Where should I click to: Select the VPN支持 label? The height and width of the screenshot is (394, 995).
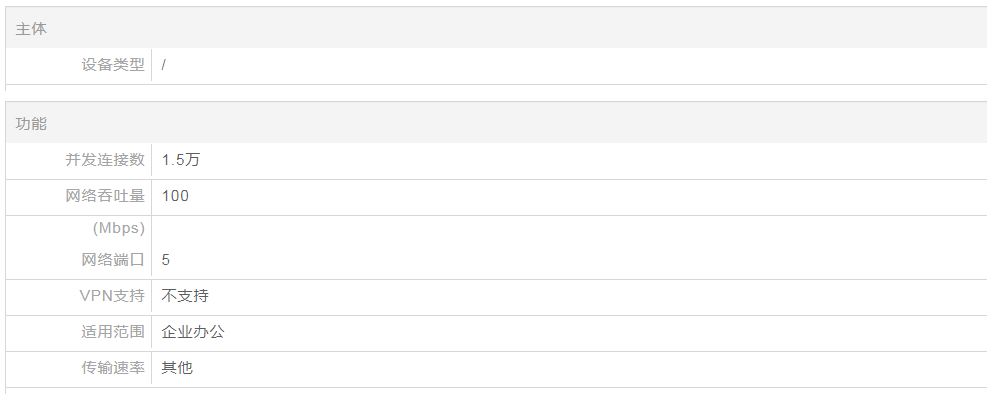pos(112,296)
